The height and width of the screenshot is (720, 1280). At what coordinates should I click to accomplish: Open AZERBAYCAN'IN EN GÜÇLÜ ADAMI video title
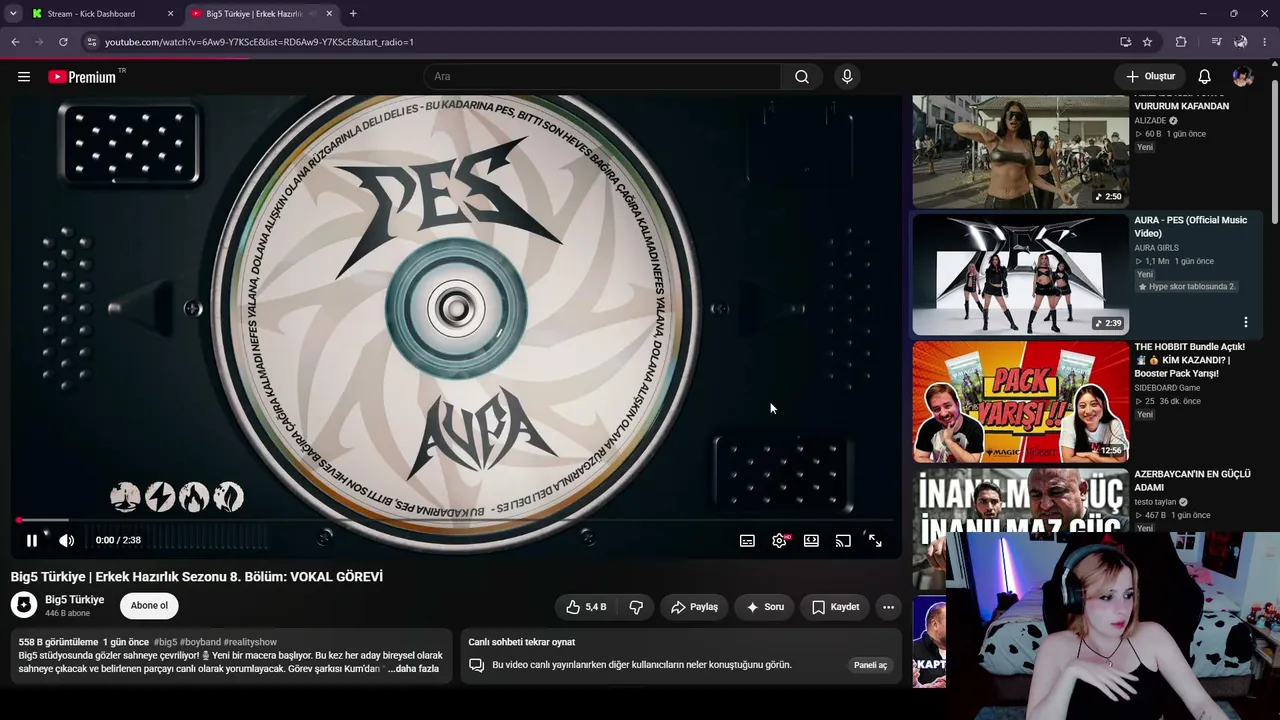[x=1192, y=481]
